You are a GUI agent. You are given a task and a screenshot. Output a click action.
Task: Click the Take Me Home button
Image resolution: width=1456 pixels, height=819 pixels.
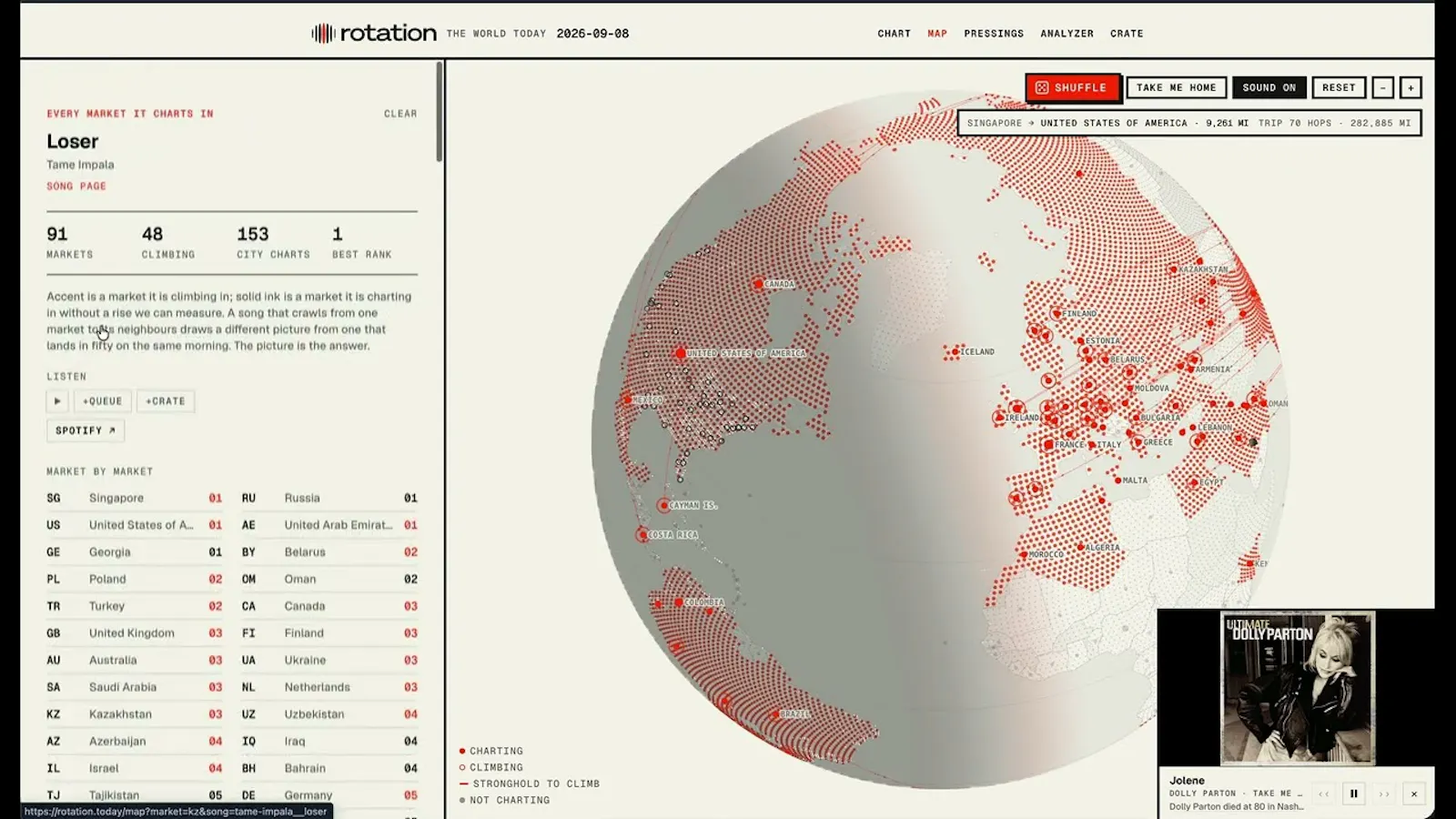tap(1176, 87)
